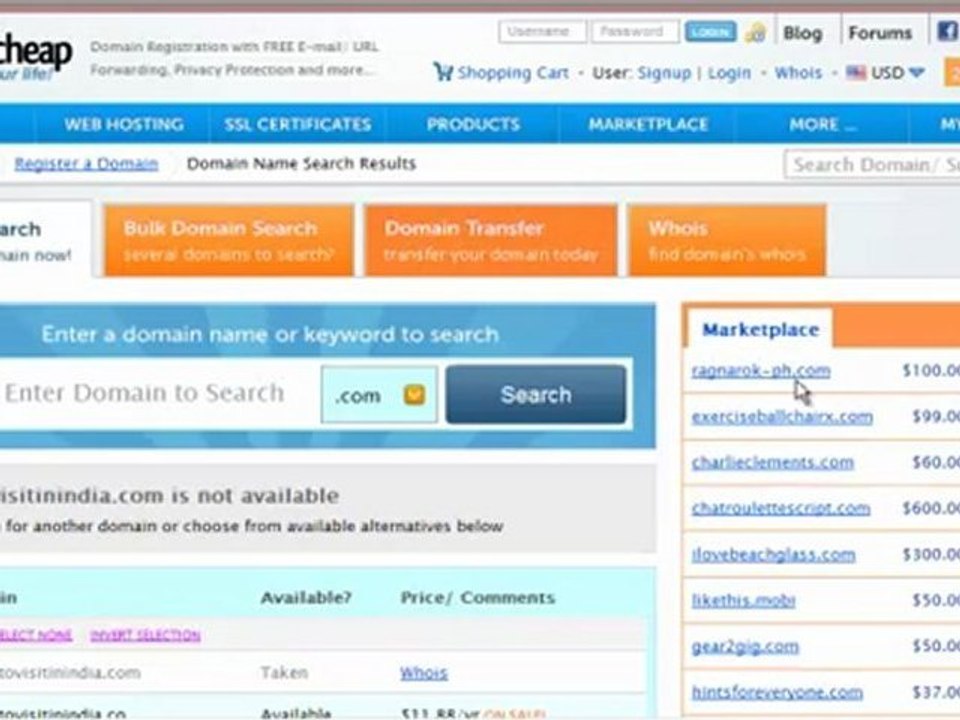
Task: Click the Search Domain field in breadcrumb bar
Action: click(x=872, y=165)
